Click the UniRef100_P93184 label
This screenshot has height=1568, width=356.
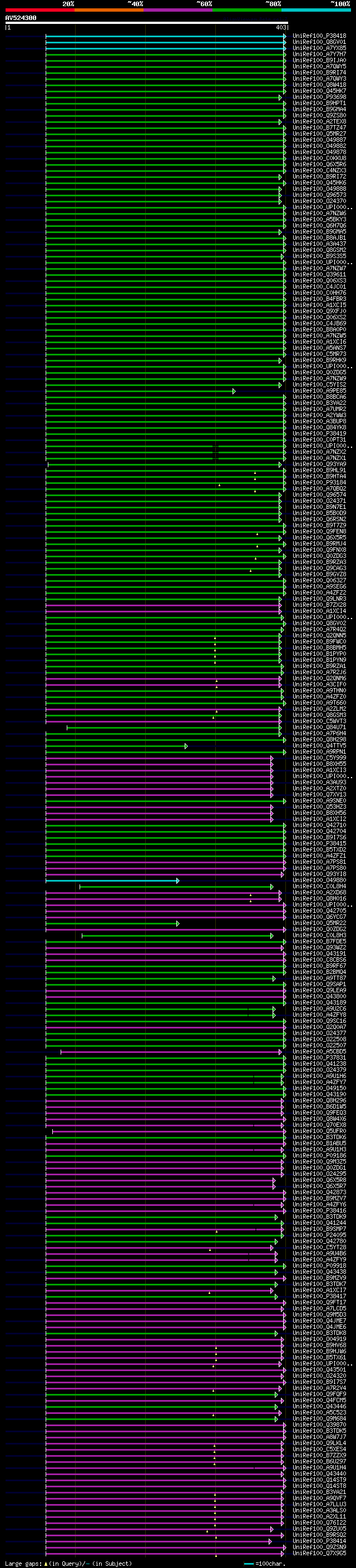[319, 483]
